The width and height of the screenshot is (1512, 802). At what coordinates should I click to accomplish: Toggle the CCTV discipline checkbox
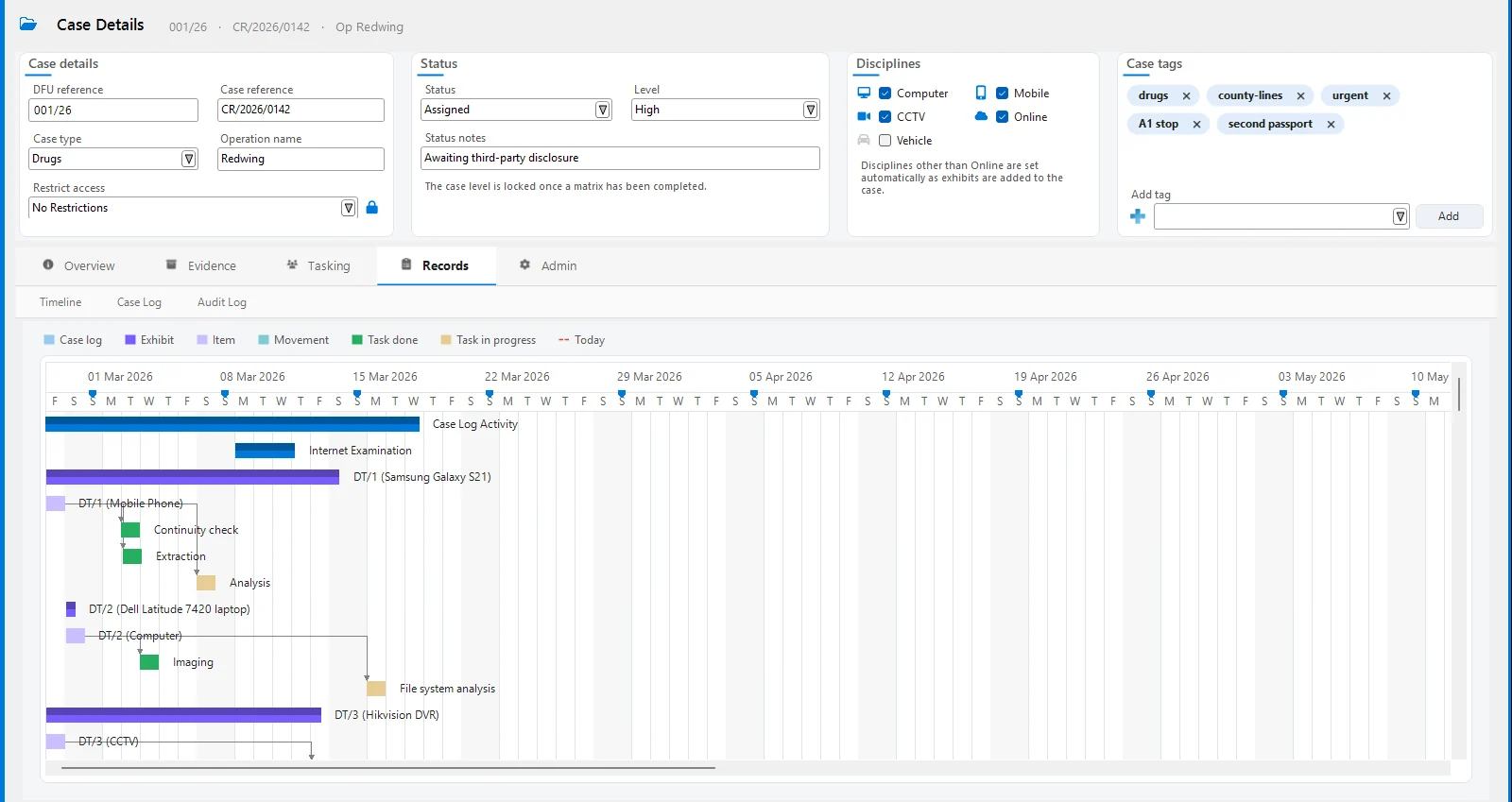(885, 117)
